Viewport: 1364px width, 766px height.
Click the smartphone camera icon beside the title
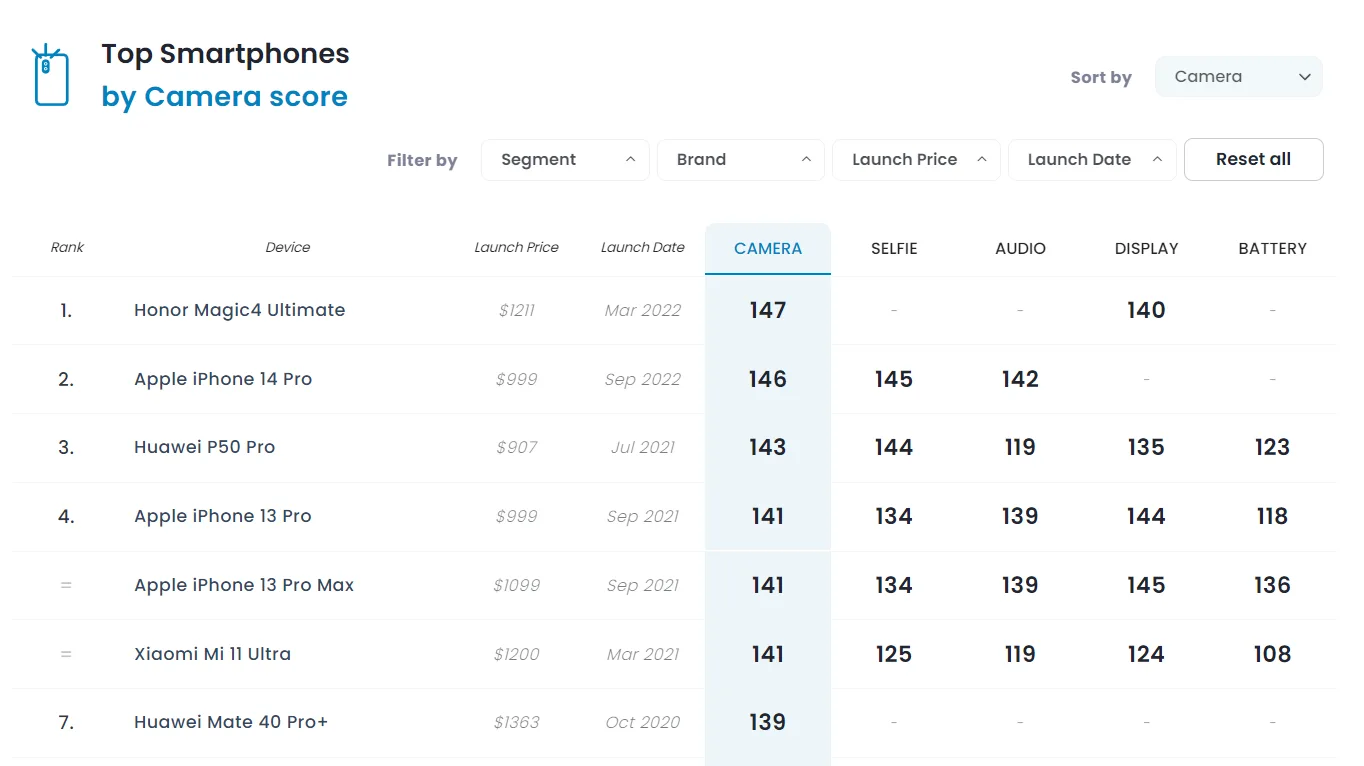[51, 75]
